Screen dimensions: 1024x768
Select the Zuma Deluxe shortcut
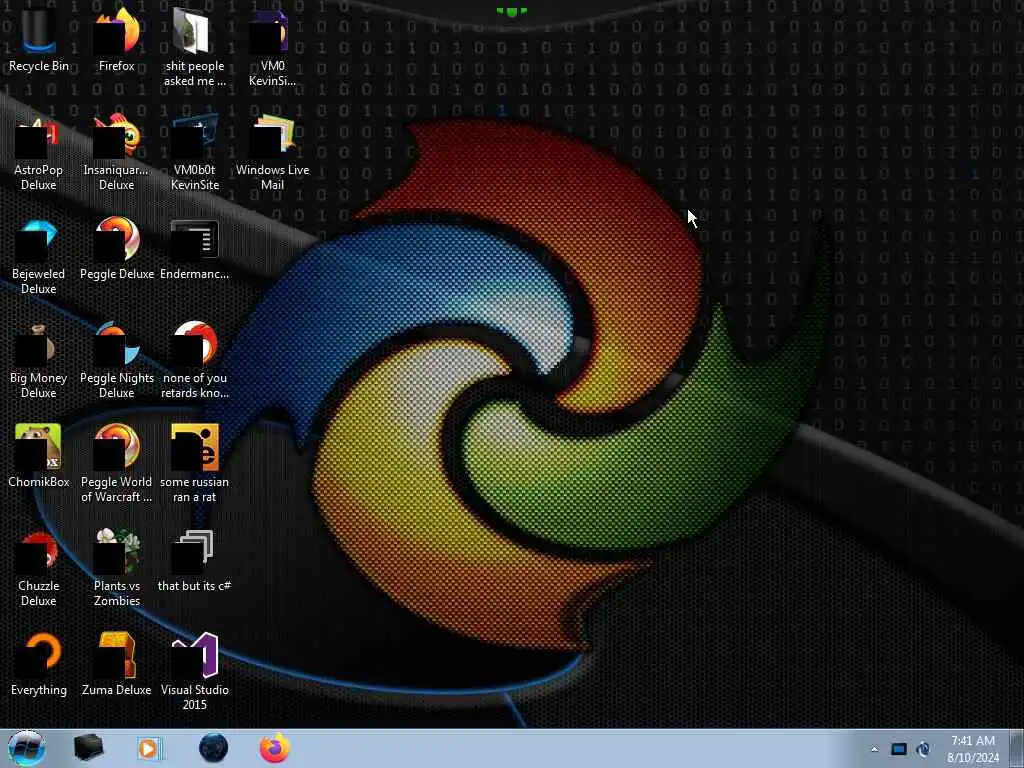click(117, 665)
